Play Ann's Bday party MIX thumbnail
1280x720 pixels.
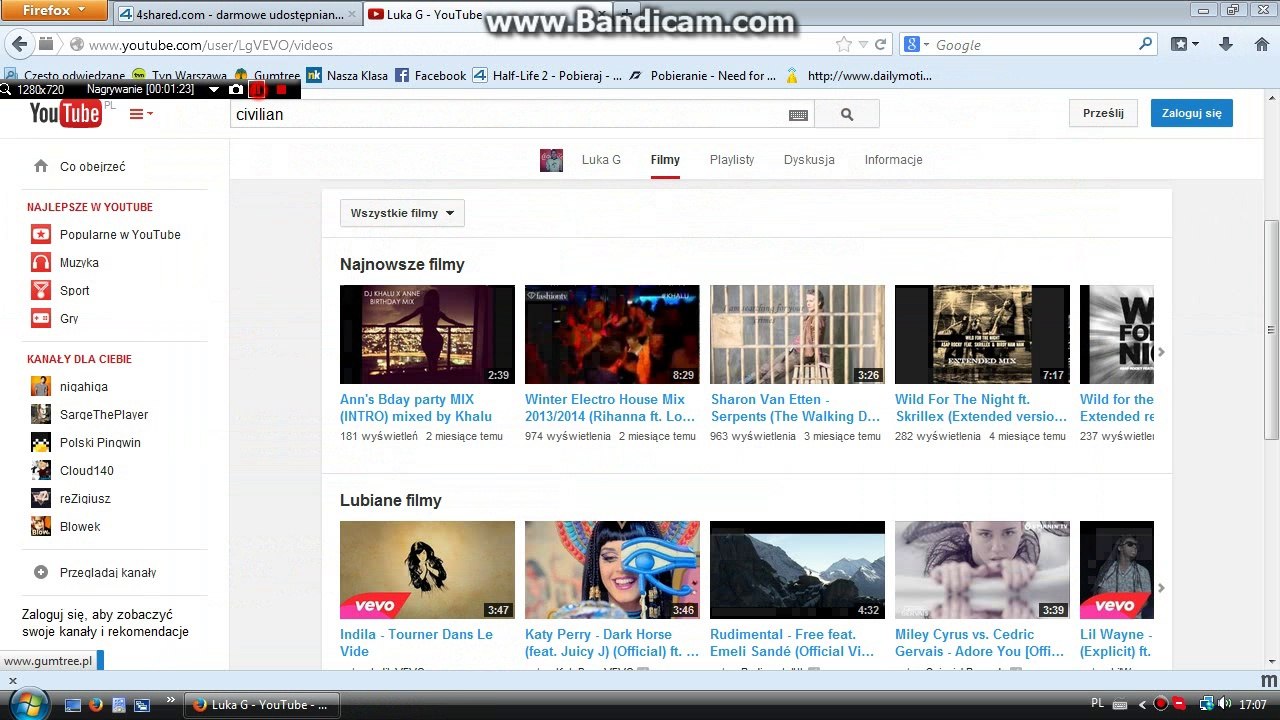[x=427, y=334]
